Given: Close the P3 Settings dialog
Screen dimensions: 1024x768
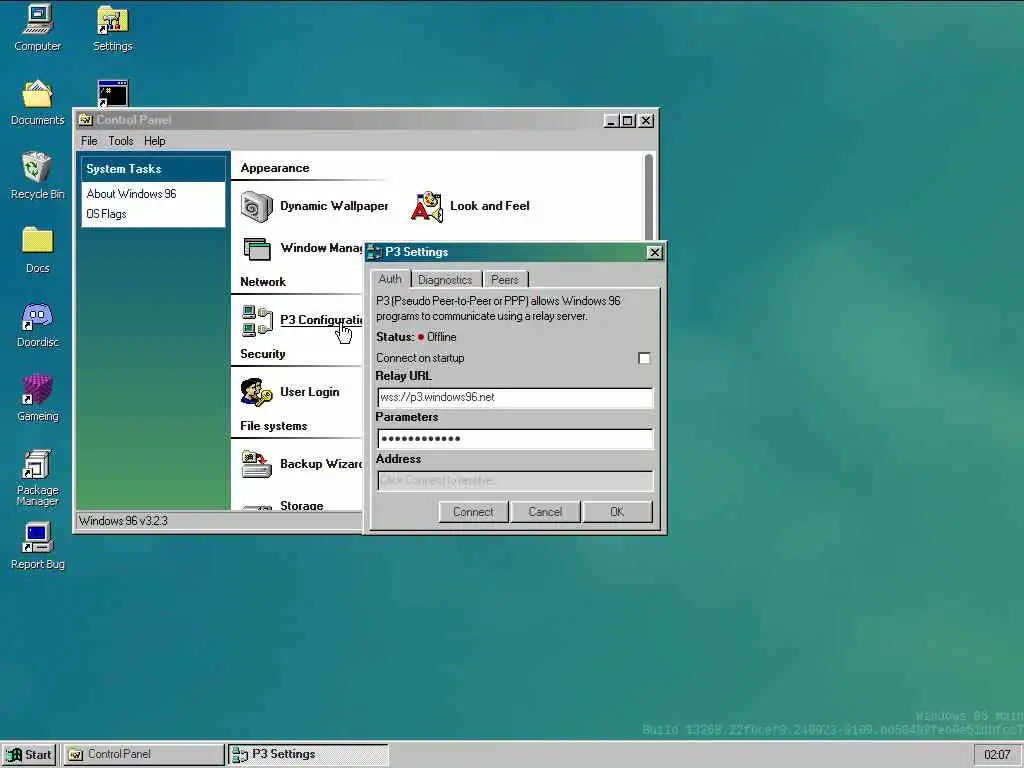Looking at the screenshot, I should point(654,253).
